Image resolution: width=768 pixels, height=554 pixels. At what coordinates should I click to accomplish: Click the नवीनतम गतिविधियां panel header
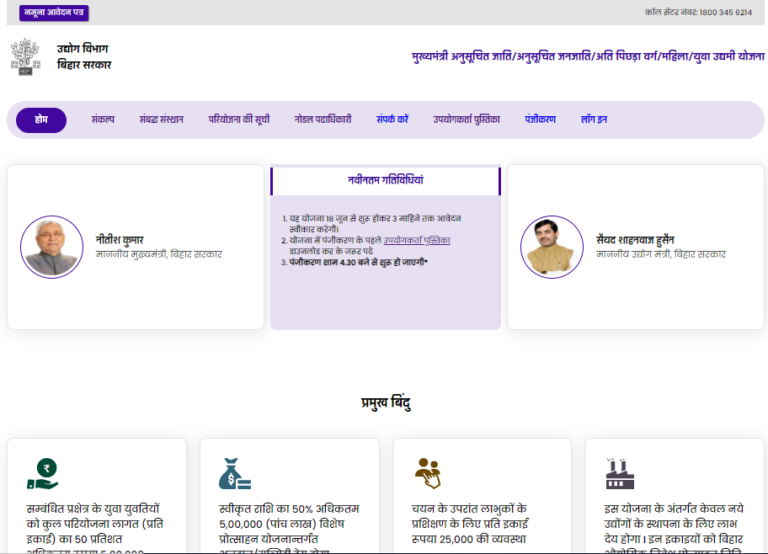(385, 181)
